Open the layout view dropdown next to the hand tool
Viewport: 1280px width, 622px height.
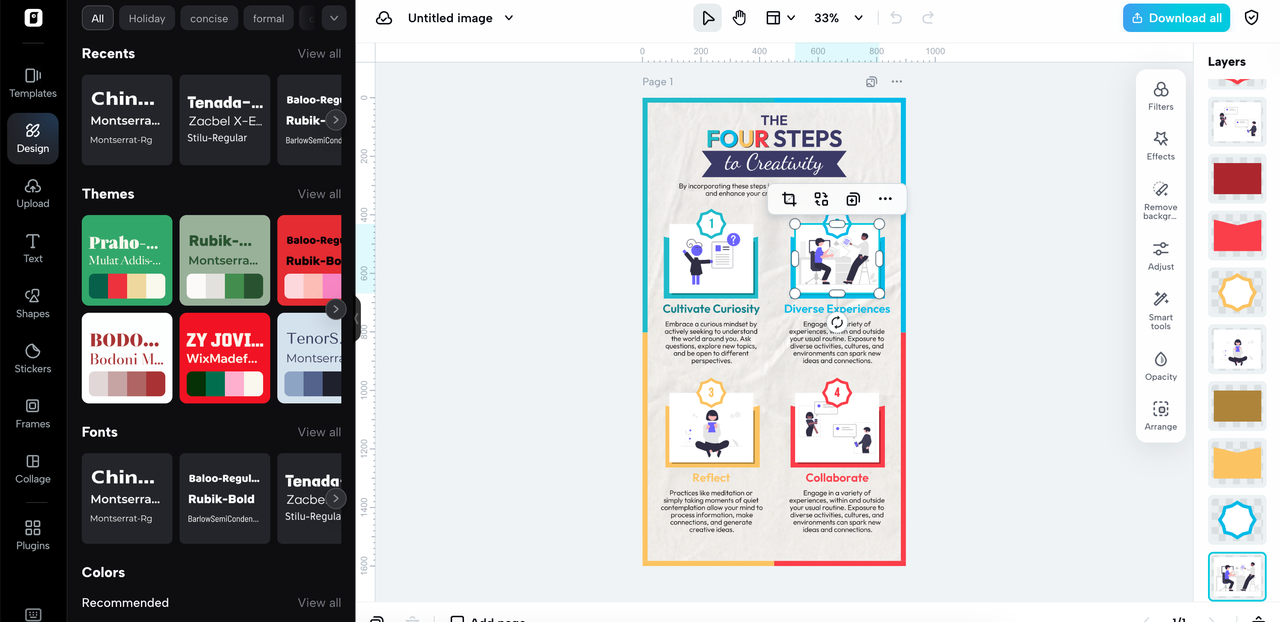pyautogui.click(x=780, y=17)
